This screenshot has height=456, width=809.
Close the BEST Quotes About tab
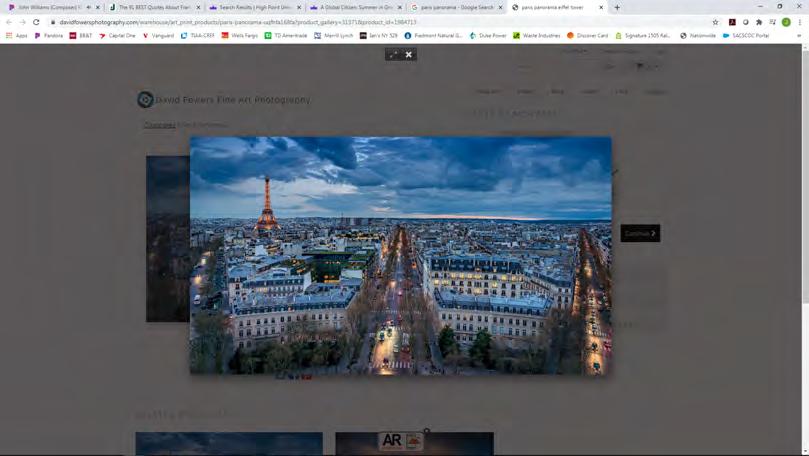198,7
